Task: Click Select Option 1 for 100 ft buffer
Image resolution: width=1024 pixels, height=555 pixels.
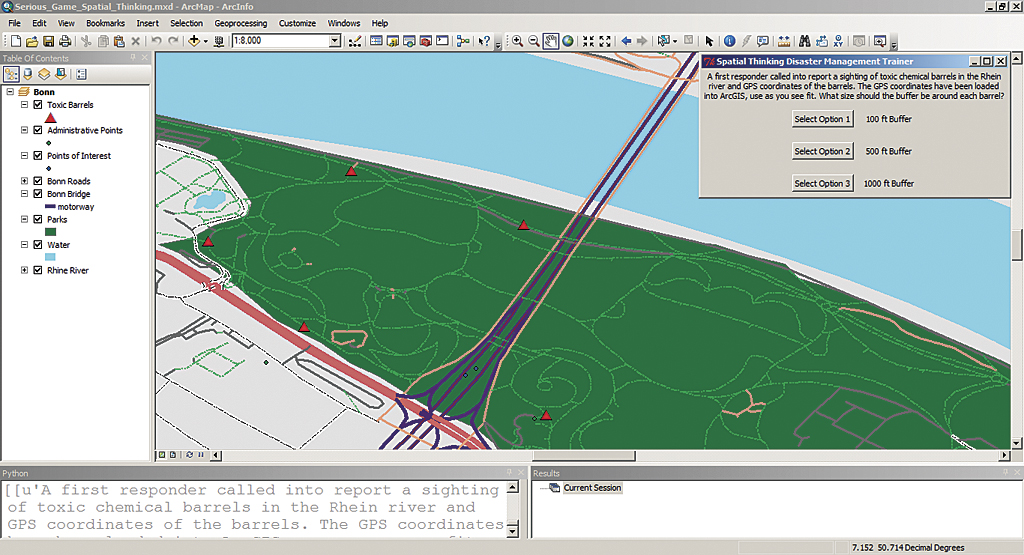Action: 822,119
